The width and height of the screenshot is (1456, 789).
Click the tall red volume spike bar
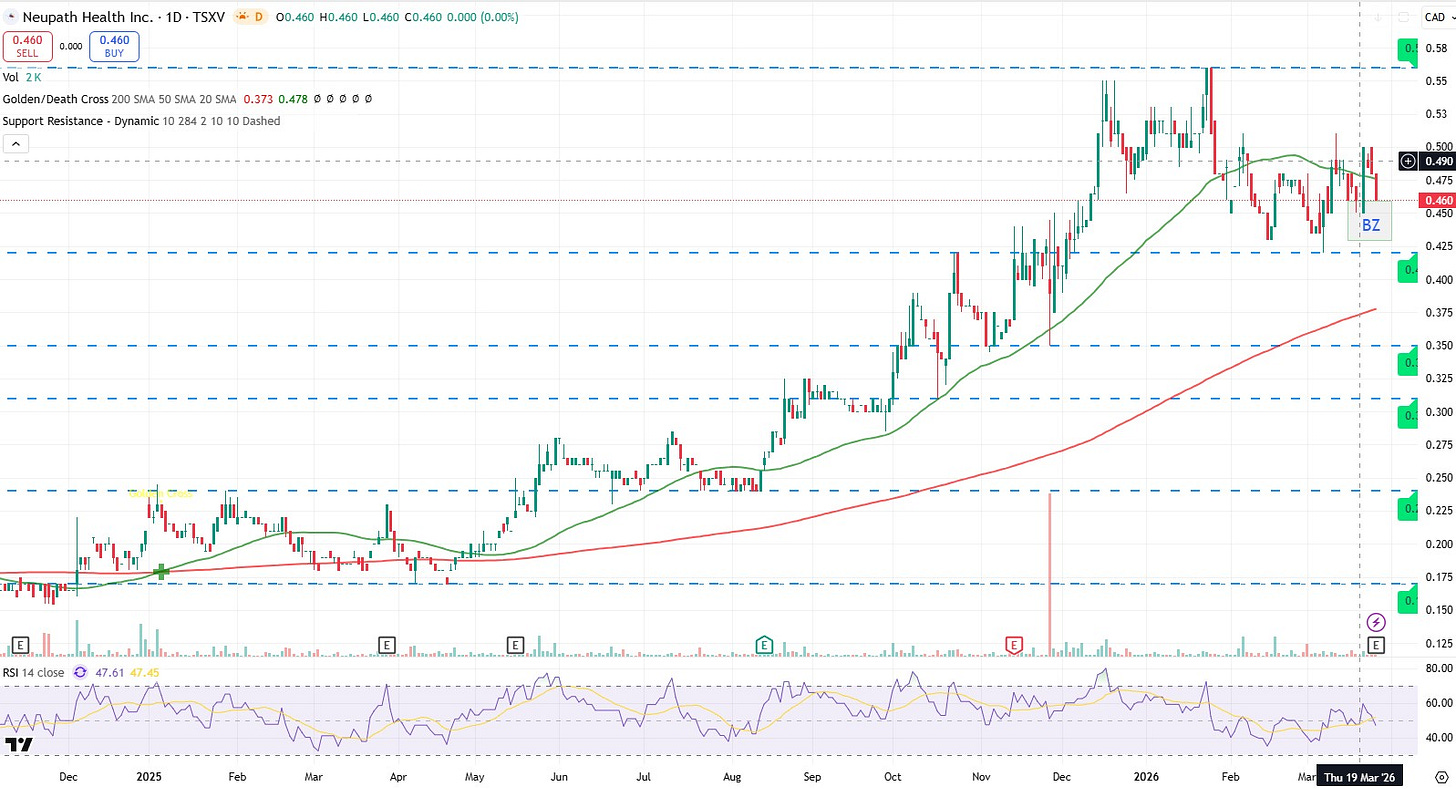point(1049,574)
